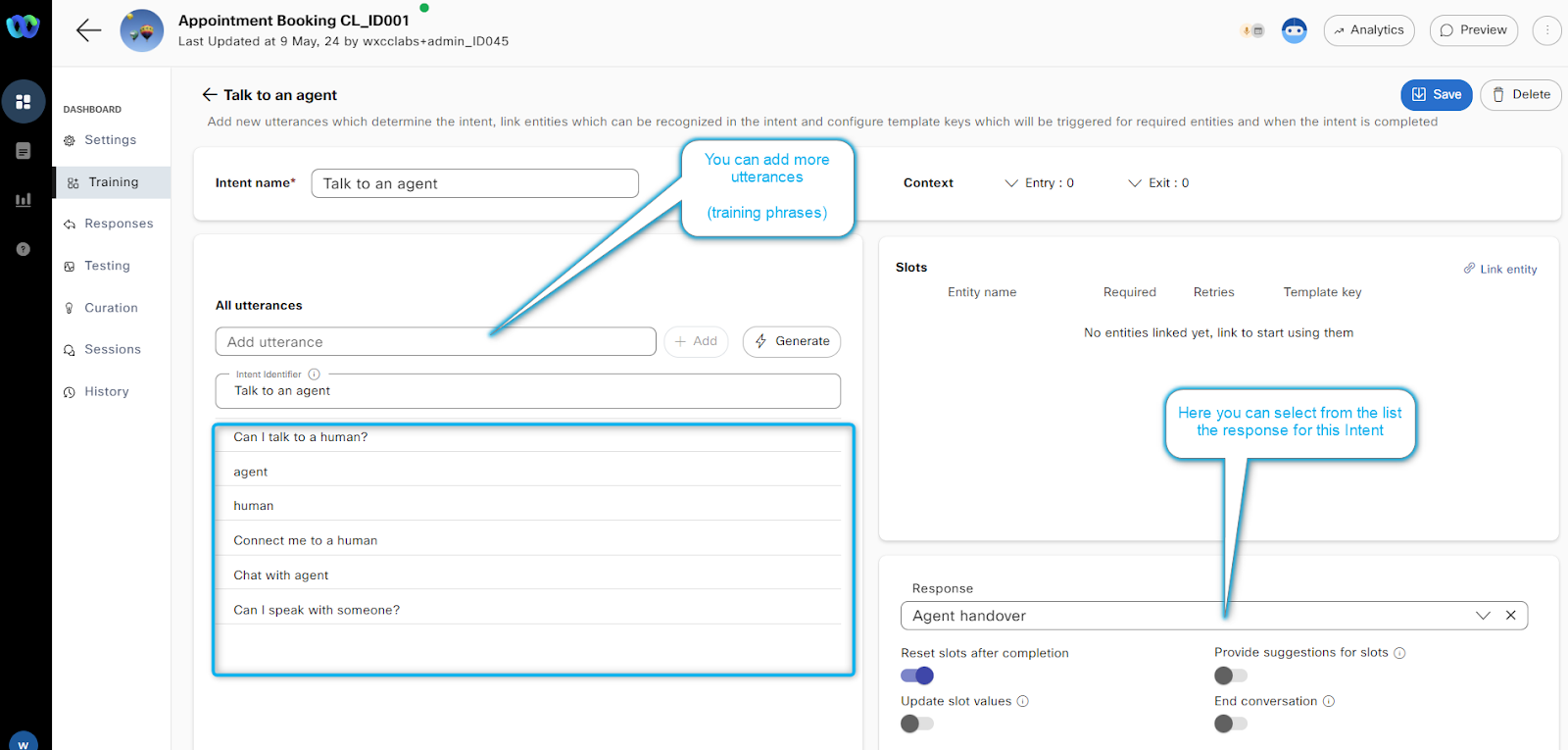Viewport: 1568px width, 750px height.
Task: Expand the Exit context dropdown
Action: [x=1158, y=183]
